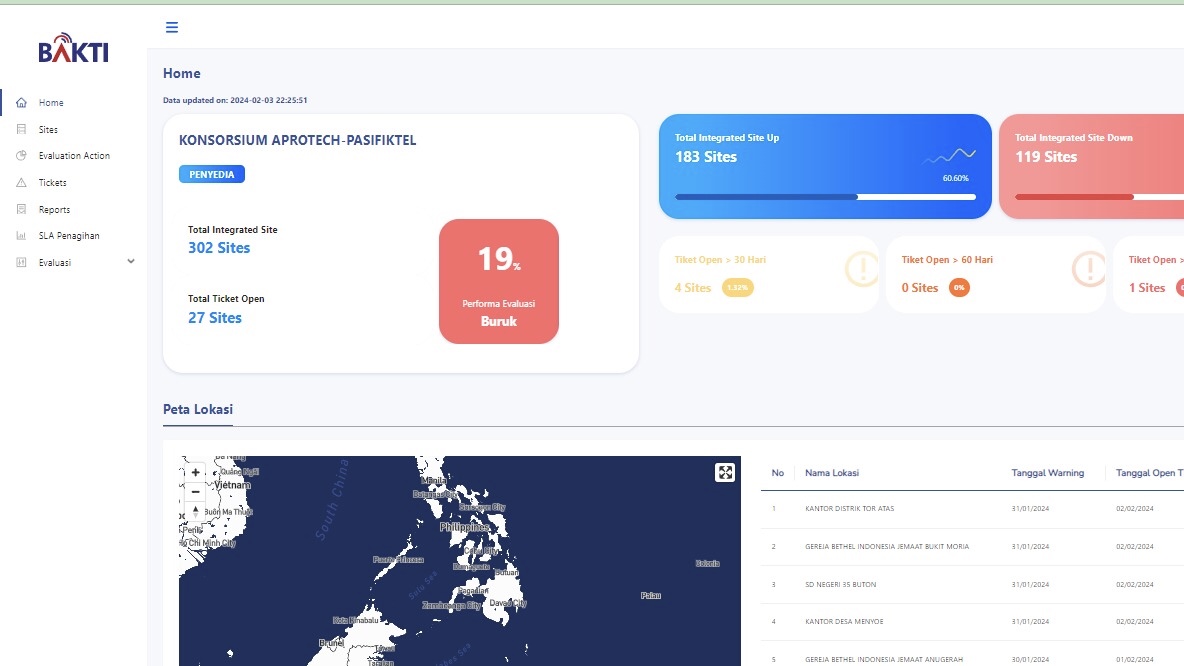The height and width of the screenshot is (666, 1184).
Task: Go to SLA Penagihan section
Action: [69, 236]
